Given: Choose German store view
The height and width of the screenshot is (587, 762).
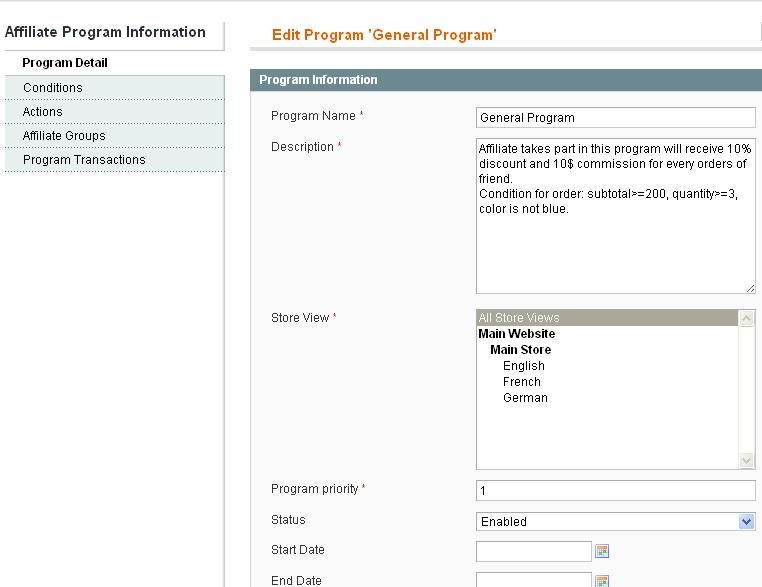Looking at the screenshot, I should tap(525, 398).
